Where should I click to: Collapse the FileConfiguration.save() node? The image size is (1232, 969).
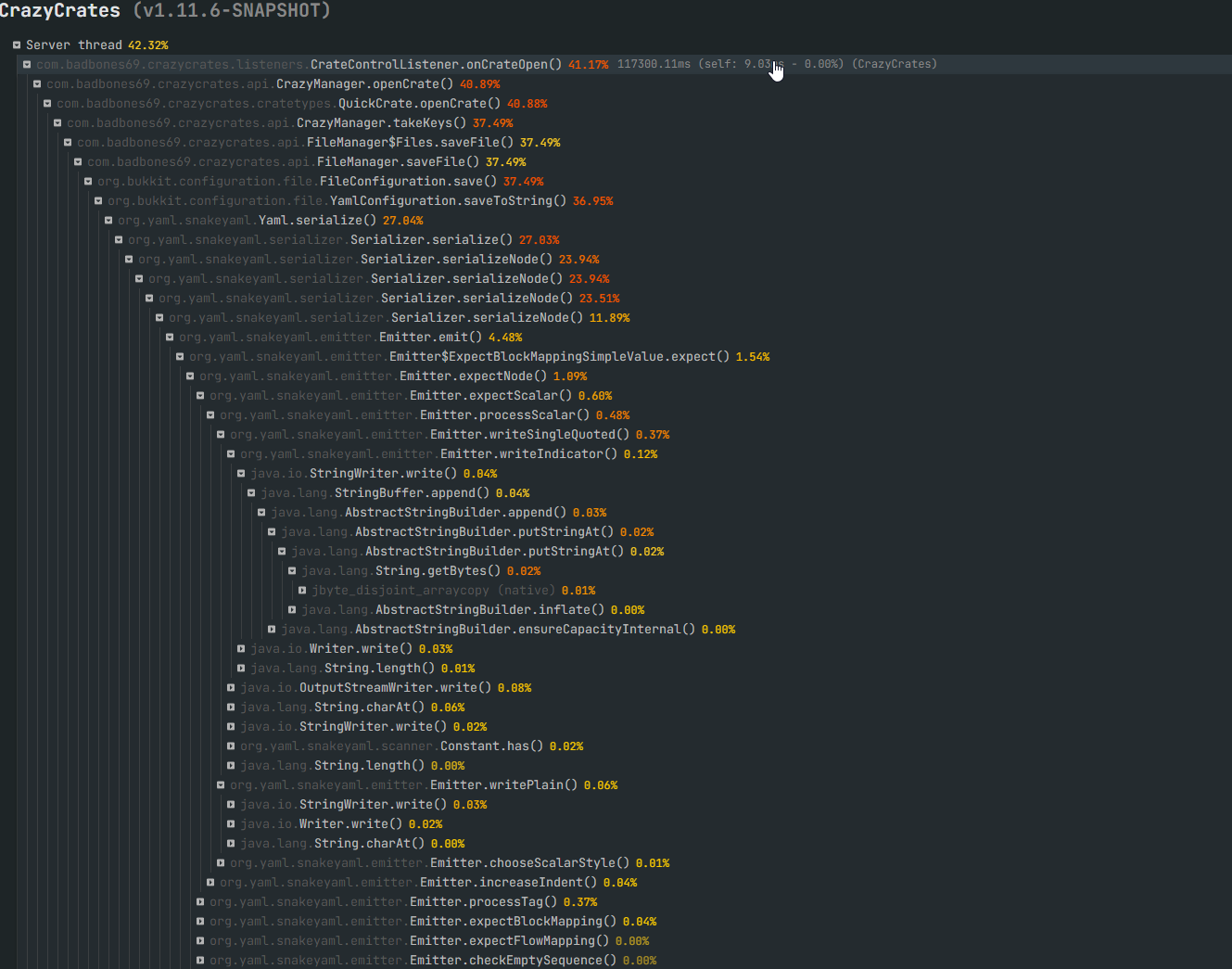pos(88,181)
